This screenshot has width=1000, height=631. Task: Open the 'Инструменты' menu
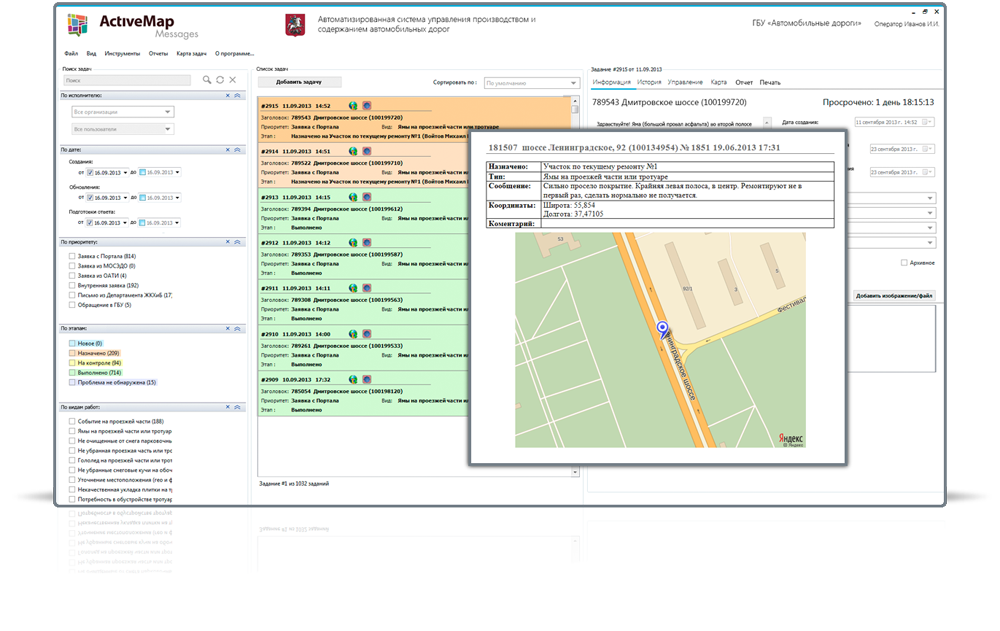[x=122, y=53]
